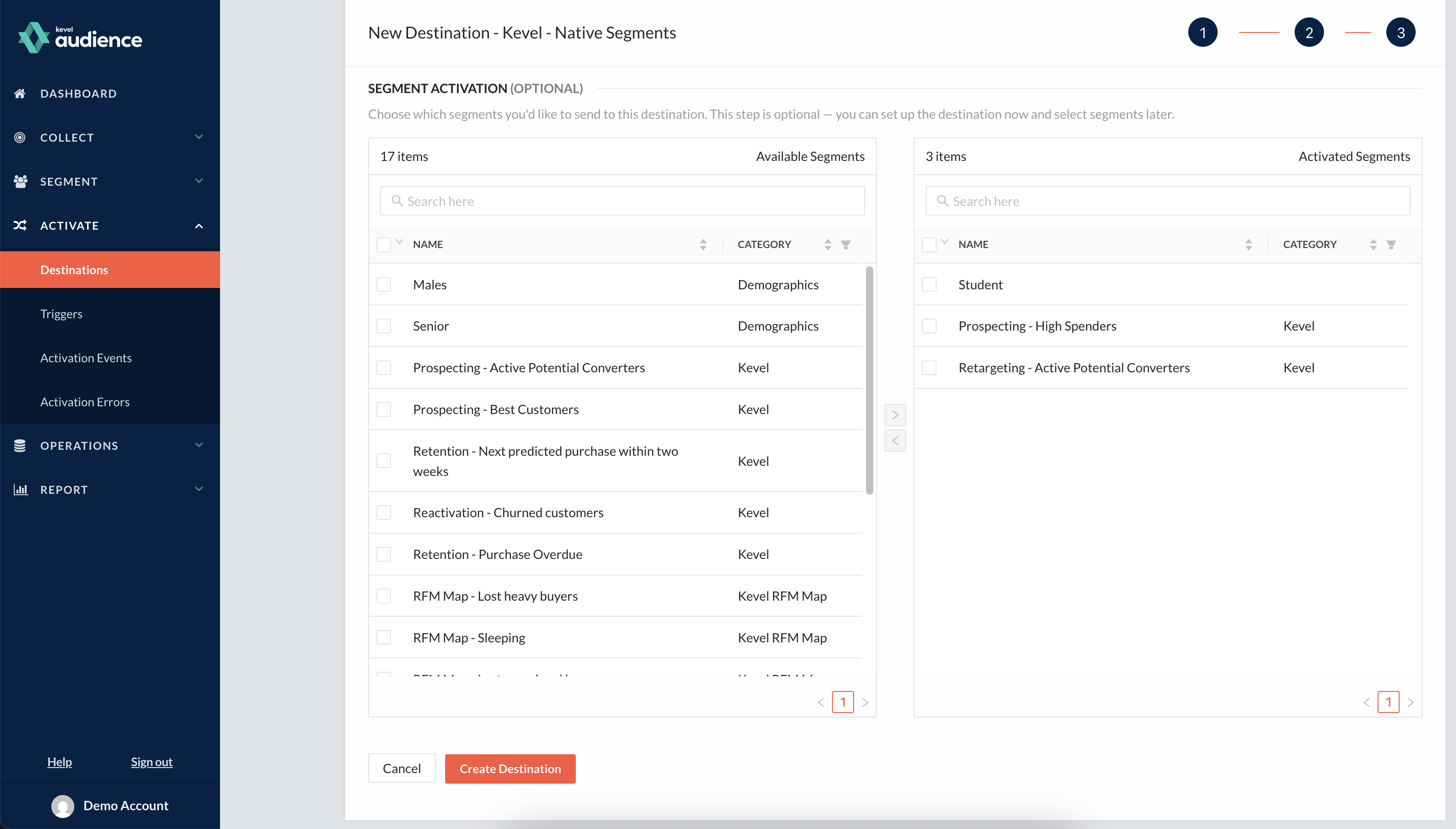
Task: Expand the Report menu chevron
Action: click(x=199, y=489)
